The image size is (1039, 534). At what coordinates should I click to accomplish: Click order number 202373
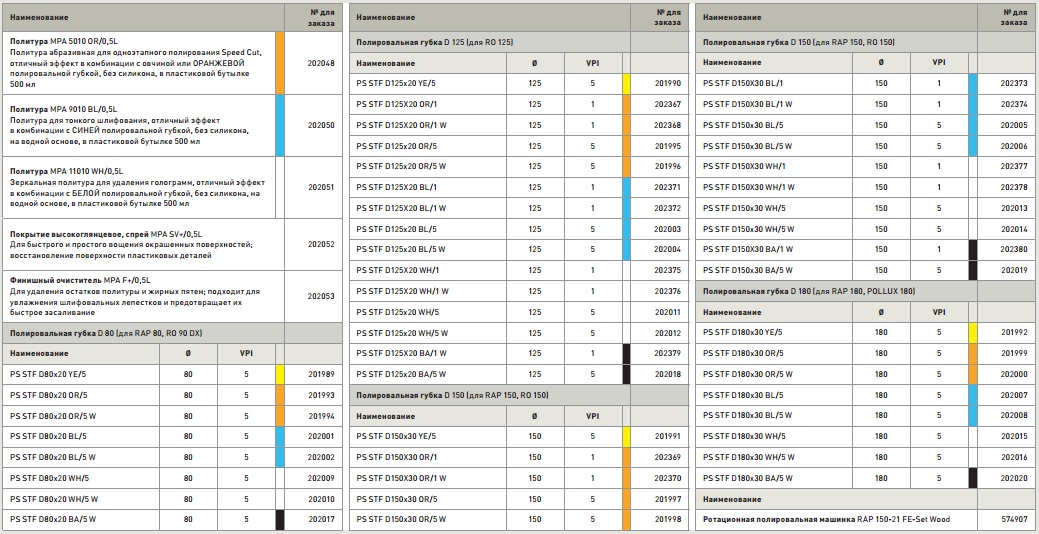(x=1014, y=84)
